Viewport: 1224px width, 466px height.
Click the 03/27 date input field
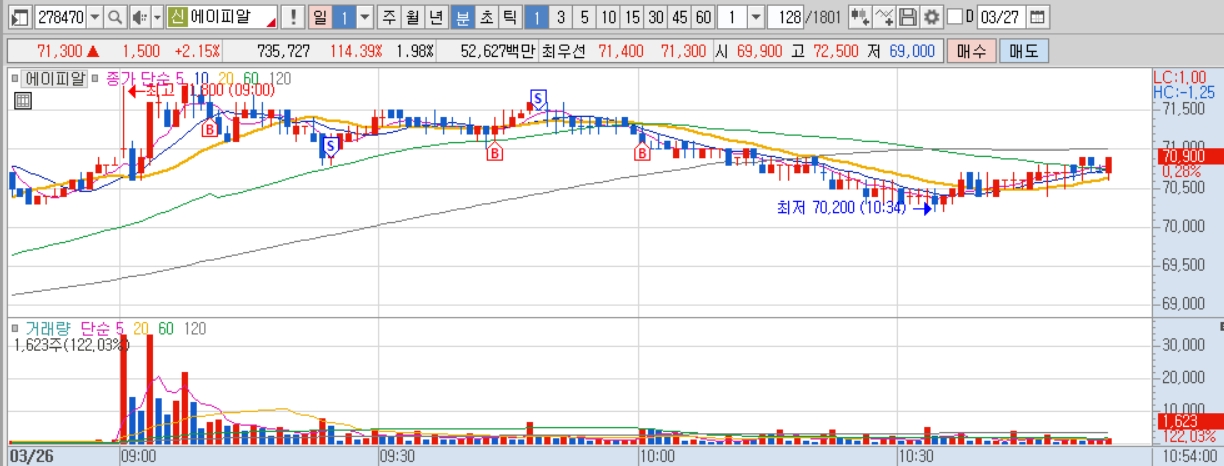(1000, 17)
